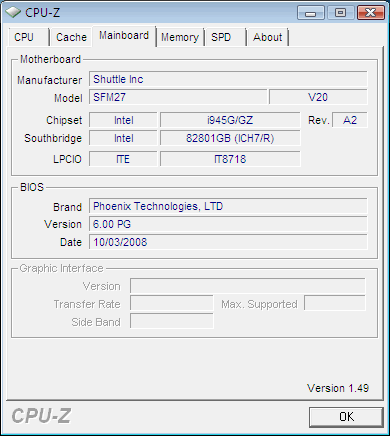
Task: Switch to the Memory tab
Action: pos(180,37)
